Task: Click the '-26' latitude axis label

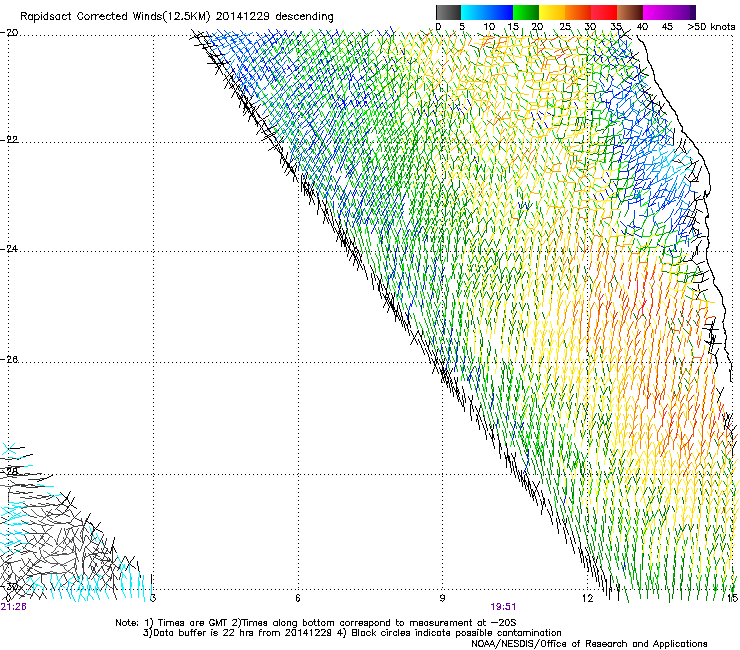Action: coord(10,360)
